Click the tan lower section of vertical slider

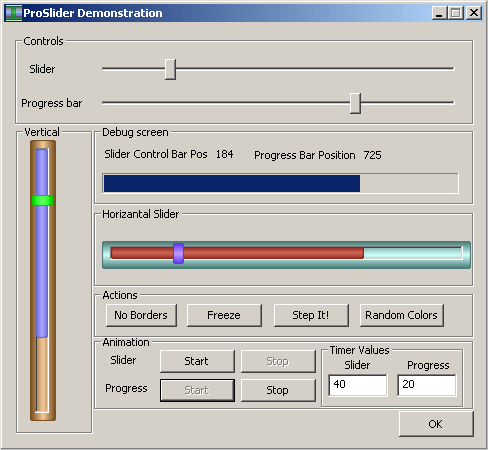pos(42,374)
